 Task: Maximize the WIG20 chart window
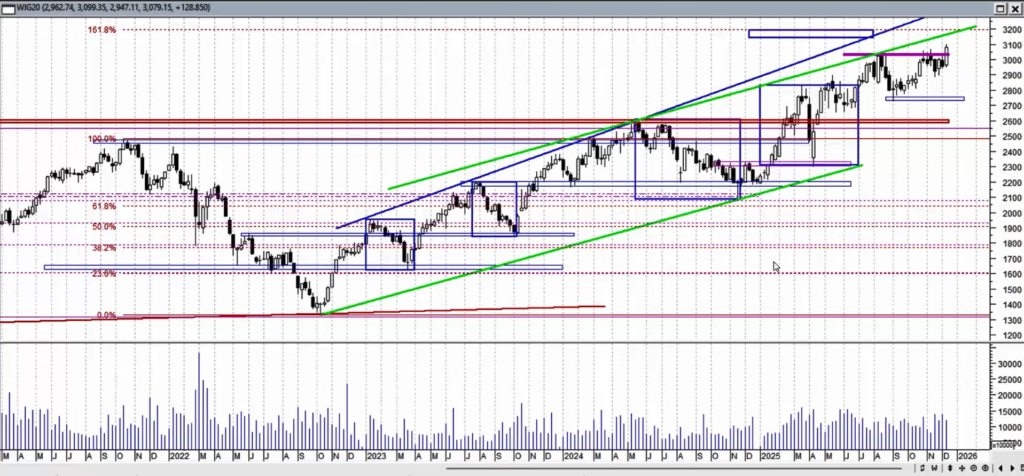[998, 9]
